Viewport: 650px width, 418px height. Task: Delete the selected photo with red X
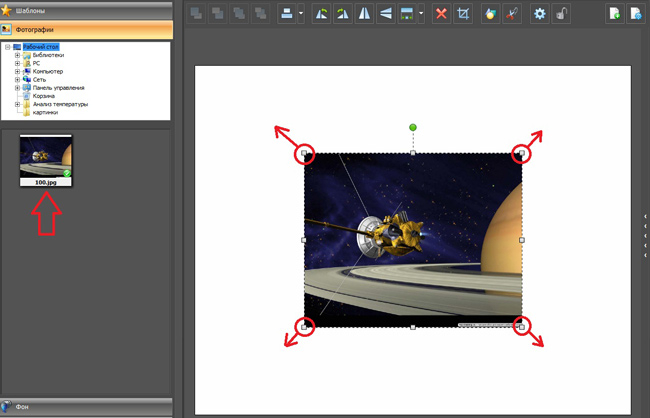click(x=441, y=14)
